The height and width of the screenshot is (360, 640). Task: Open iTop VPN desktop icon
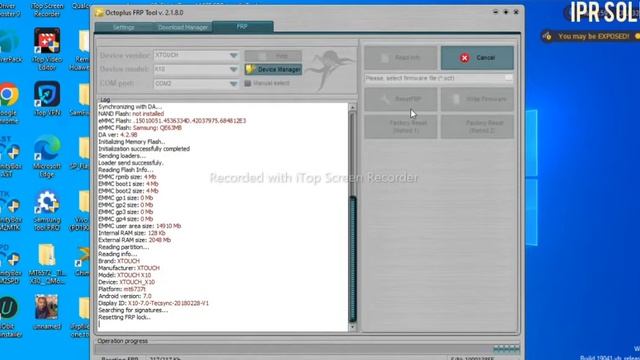pos(47,99)
